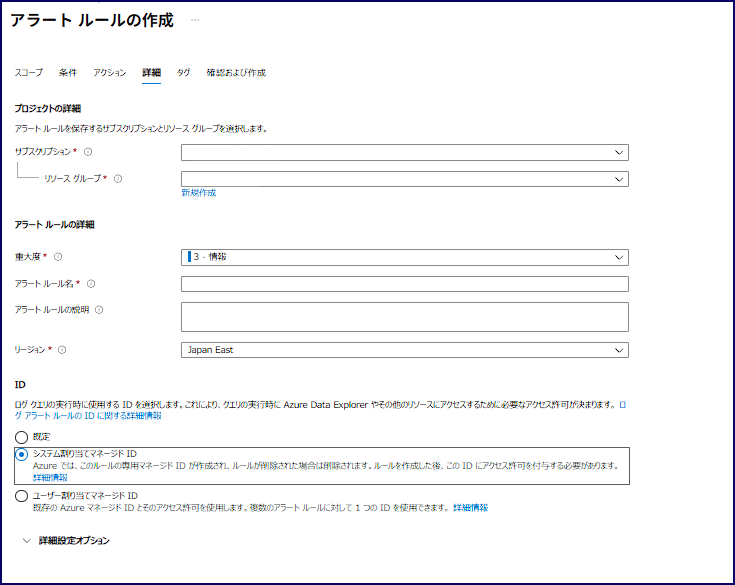
Task: Open the サブスクリプション dropdown
Action: (x=404, y=152)
